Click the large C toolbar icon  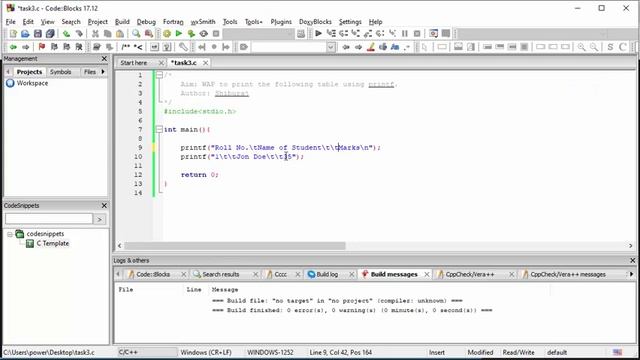(x=623, y=47)
